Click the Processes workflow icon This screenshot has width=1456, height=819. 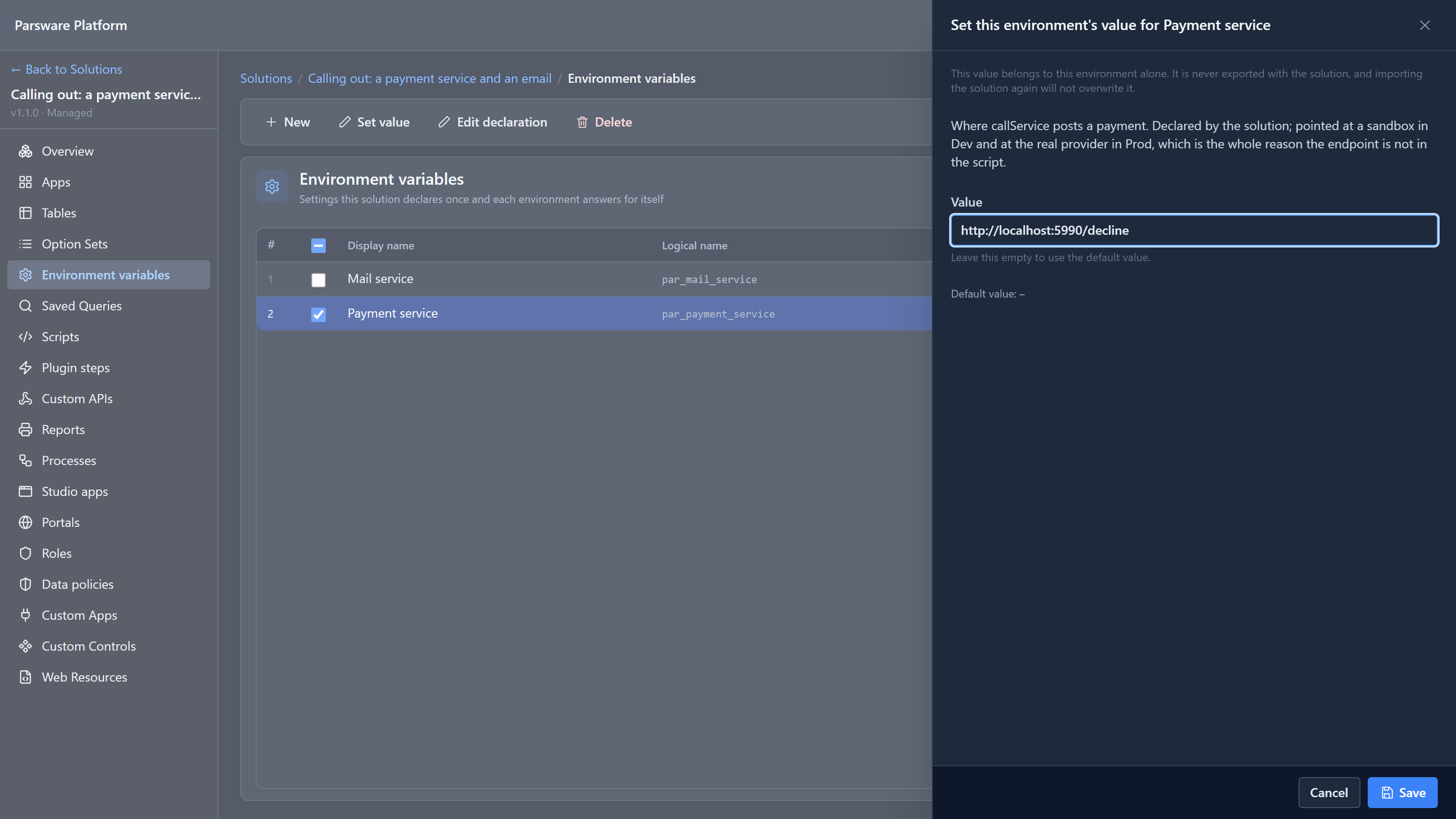pyautogui.click(x=25, y=460)
